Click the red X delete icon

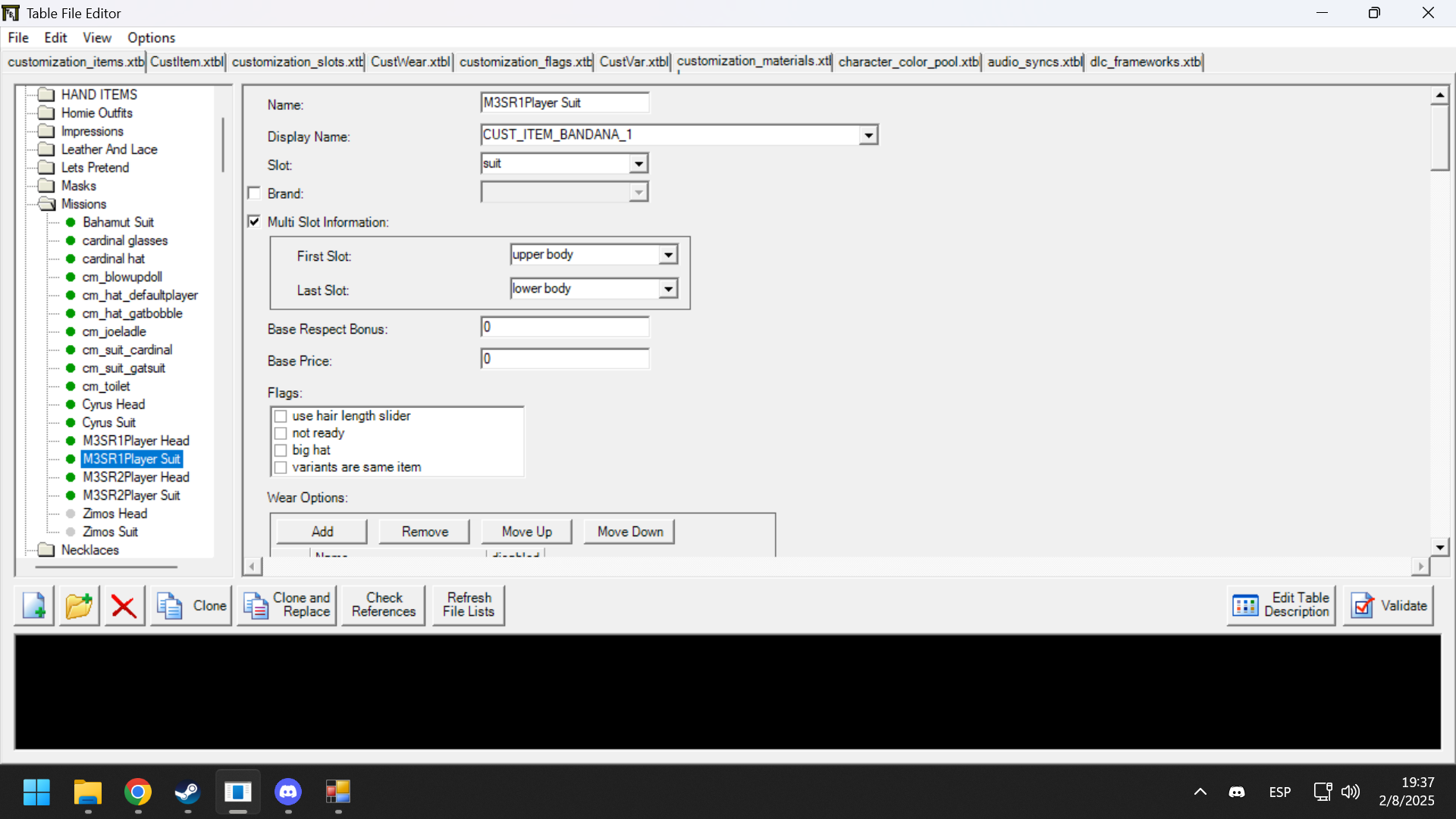[x=124, y=605]
